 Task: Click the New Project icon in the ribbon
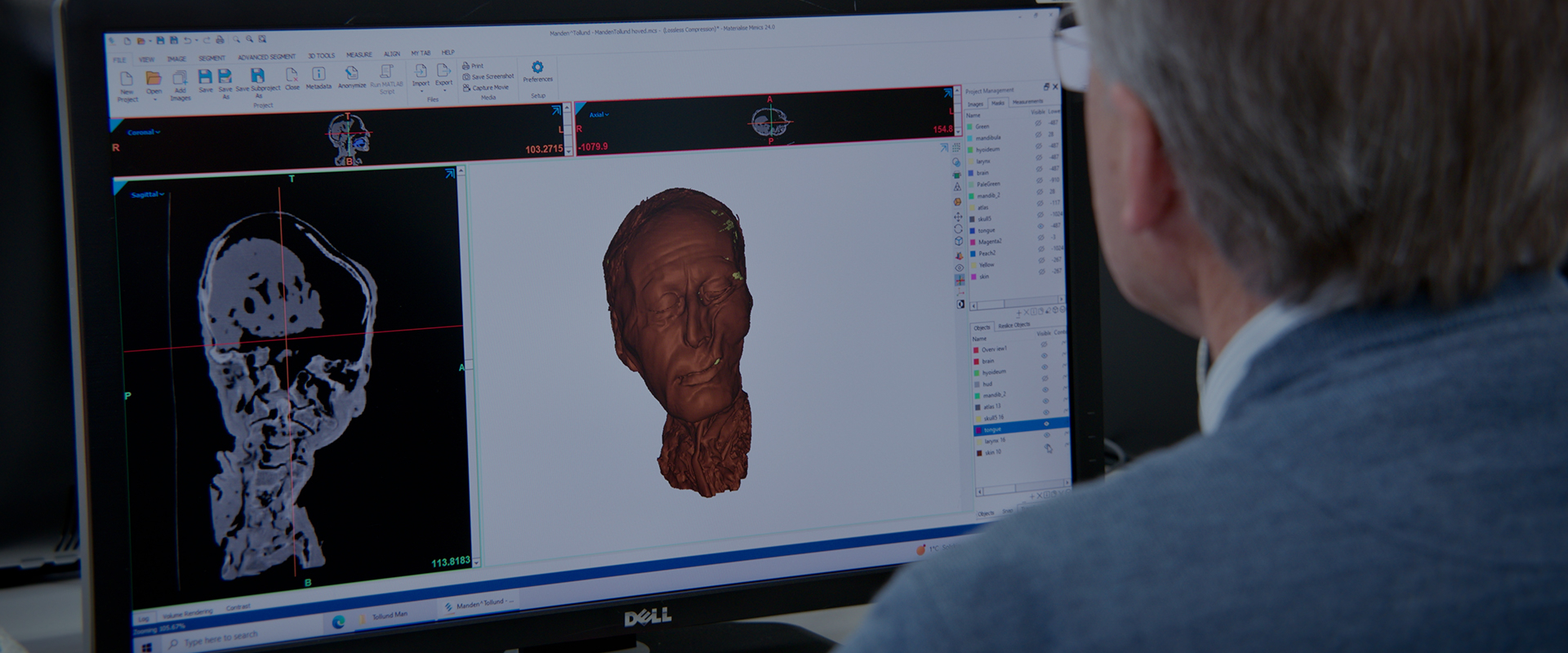click(x=127, y=78)
